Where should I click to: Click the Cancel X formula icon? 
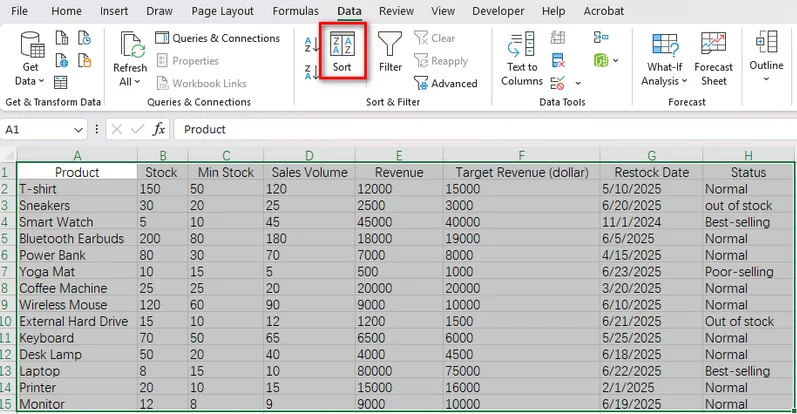(117, 130)
